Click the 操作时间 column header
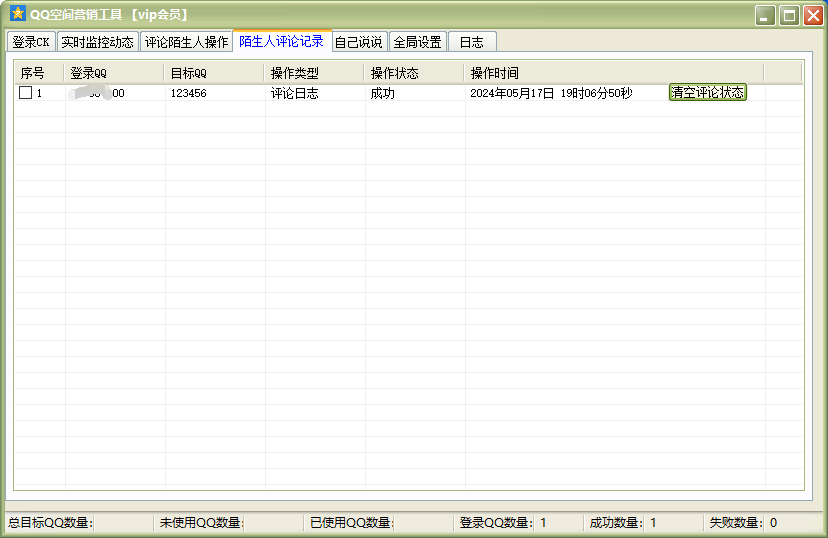This screenshot has width=828, height=538. (x=614, y=73)
